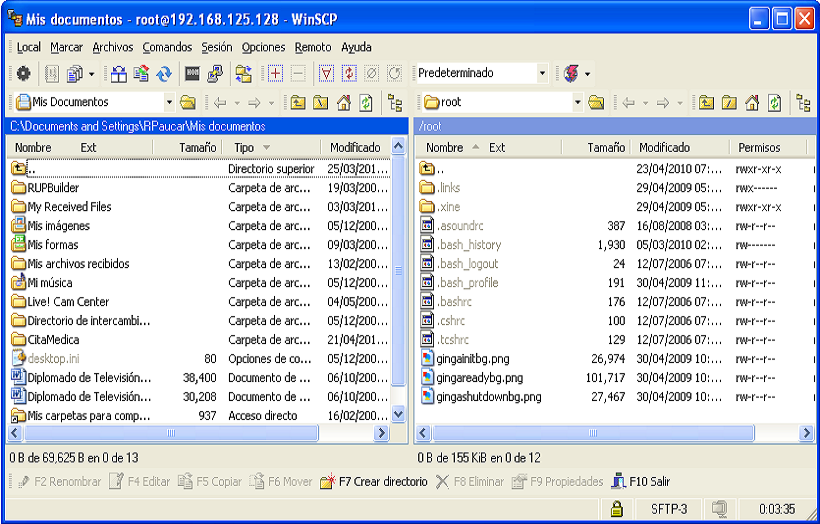Go to local root directory icon
The image size is (820, 524).
coord(321,102)
